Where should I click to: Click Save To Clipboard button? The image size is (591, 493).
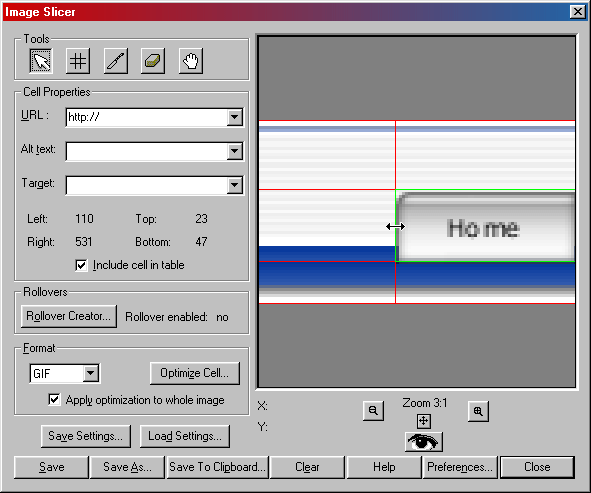pyautogui.click(x=217, y=467)
